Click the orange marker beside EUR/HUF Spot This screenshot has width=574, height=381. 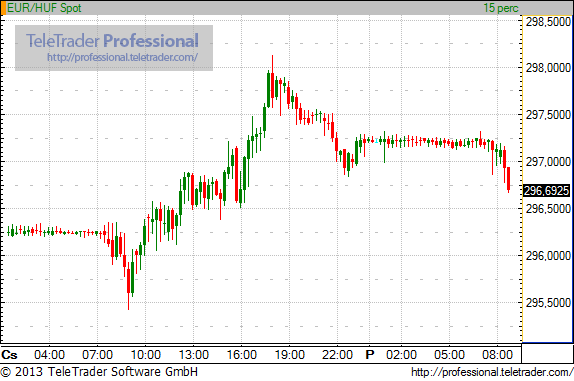coord(3,8)
